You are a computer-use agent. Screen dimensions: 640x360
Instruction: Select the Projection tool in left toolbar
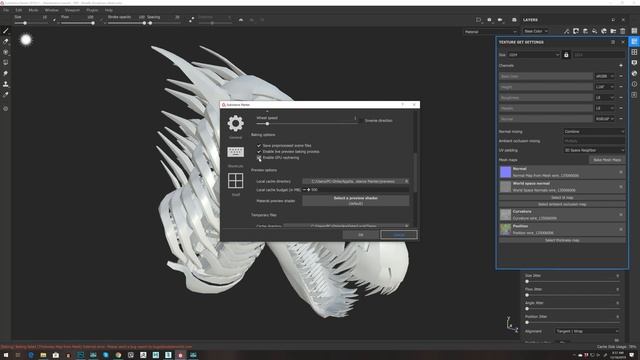pyautogui.click(x=5, y=52)
